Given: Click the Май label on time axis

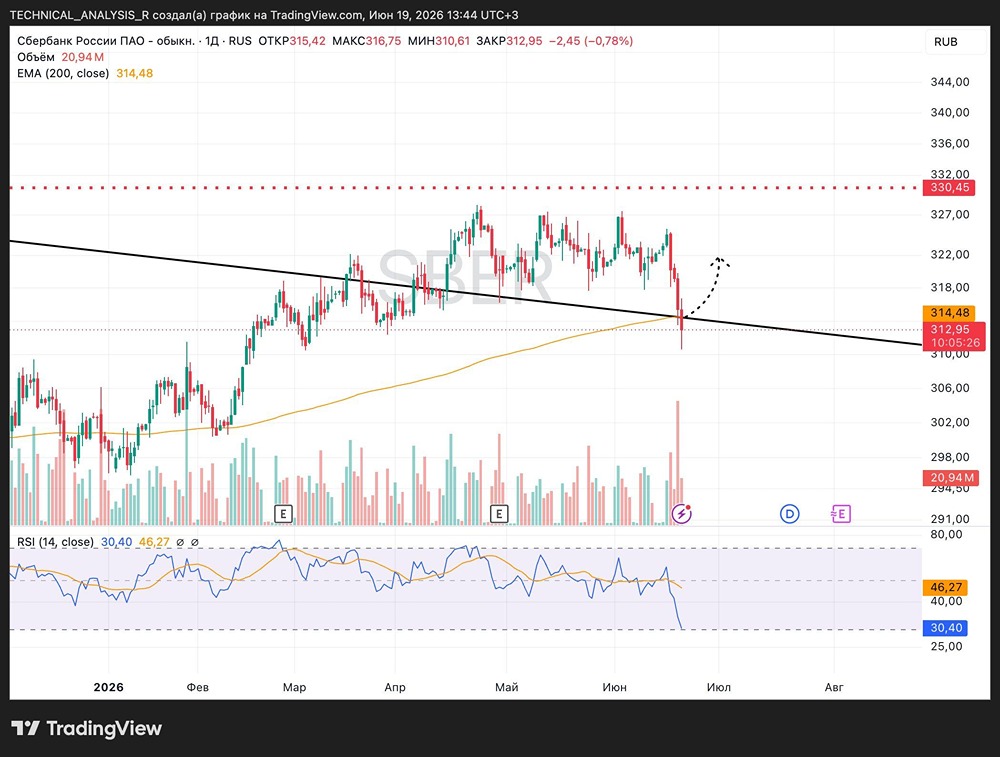Looking at the screenshot, I should tap(507, 687).
